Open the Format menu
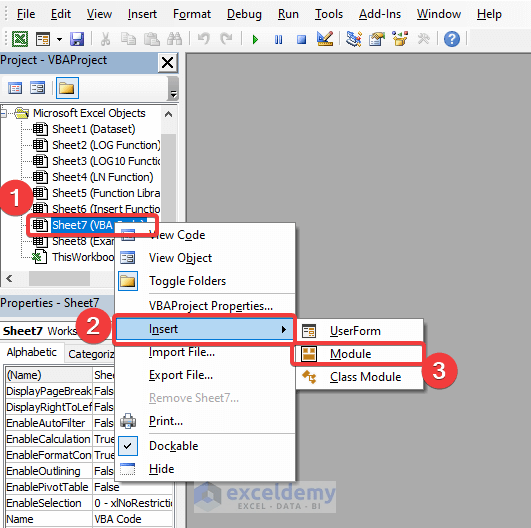 click(x=192, y=14)
